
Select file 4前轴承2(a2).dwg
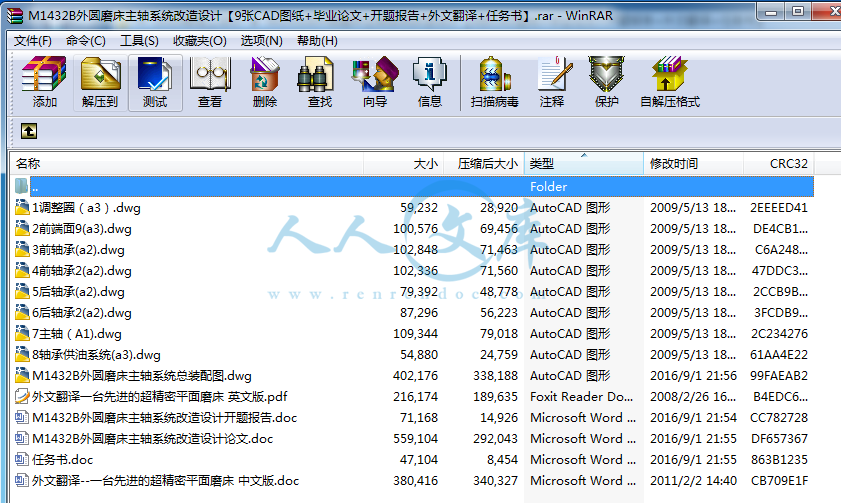[x=82, y=270]
